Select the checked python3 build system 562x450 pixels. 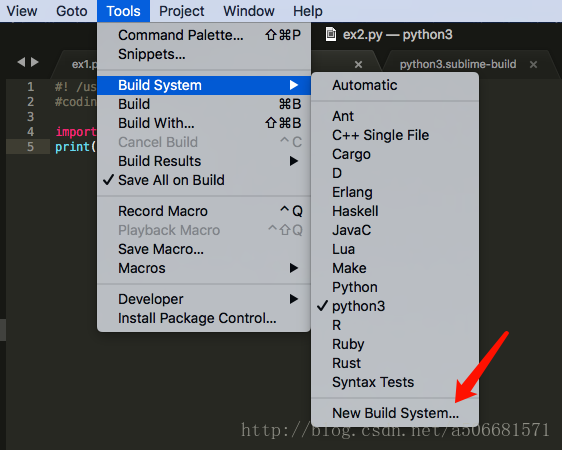pos(395,306)
